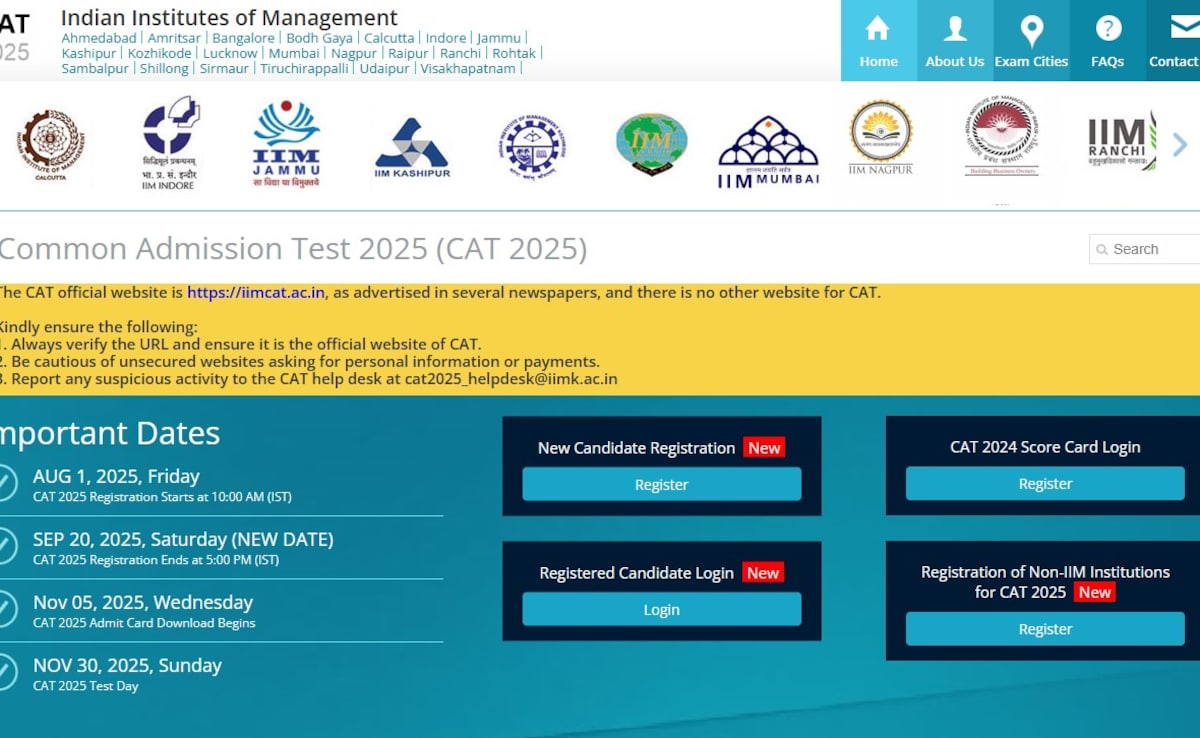Image resolution: width=1200 pixels, height=738 pixels.
Task: Click the New Candidate Registration heading
Action: [x=637, y=448]
